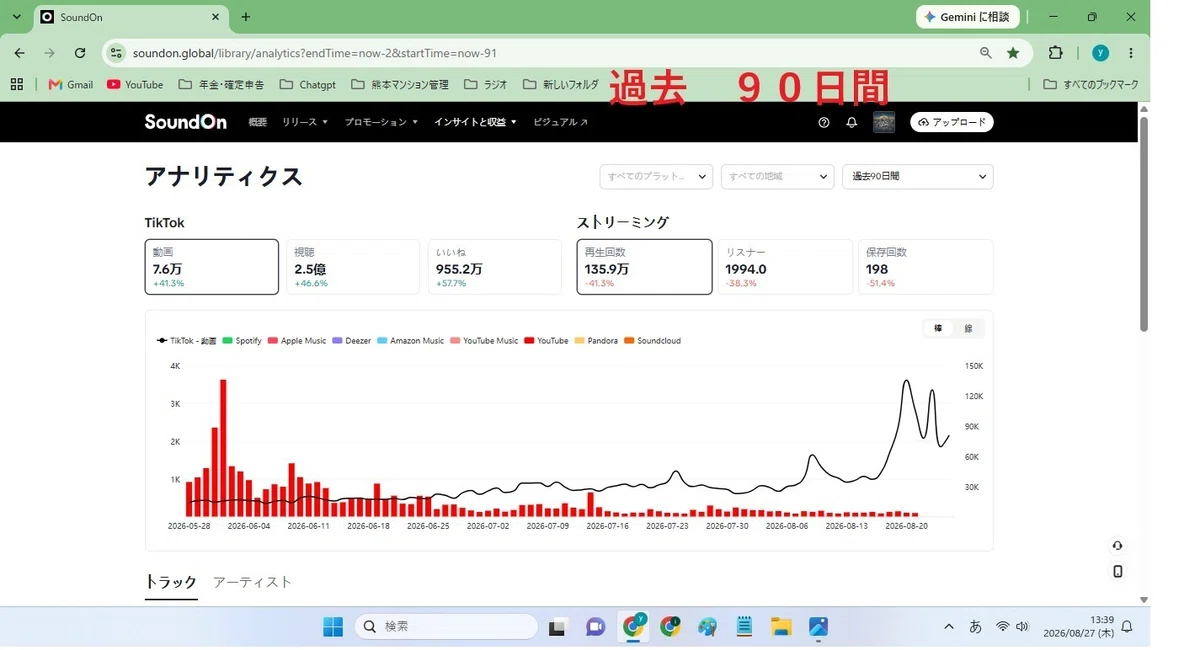The width and height of the screenshot is (1200, 650).
Task: Open the 概要 overview menu item
Action: [x=257, y=122]
